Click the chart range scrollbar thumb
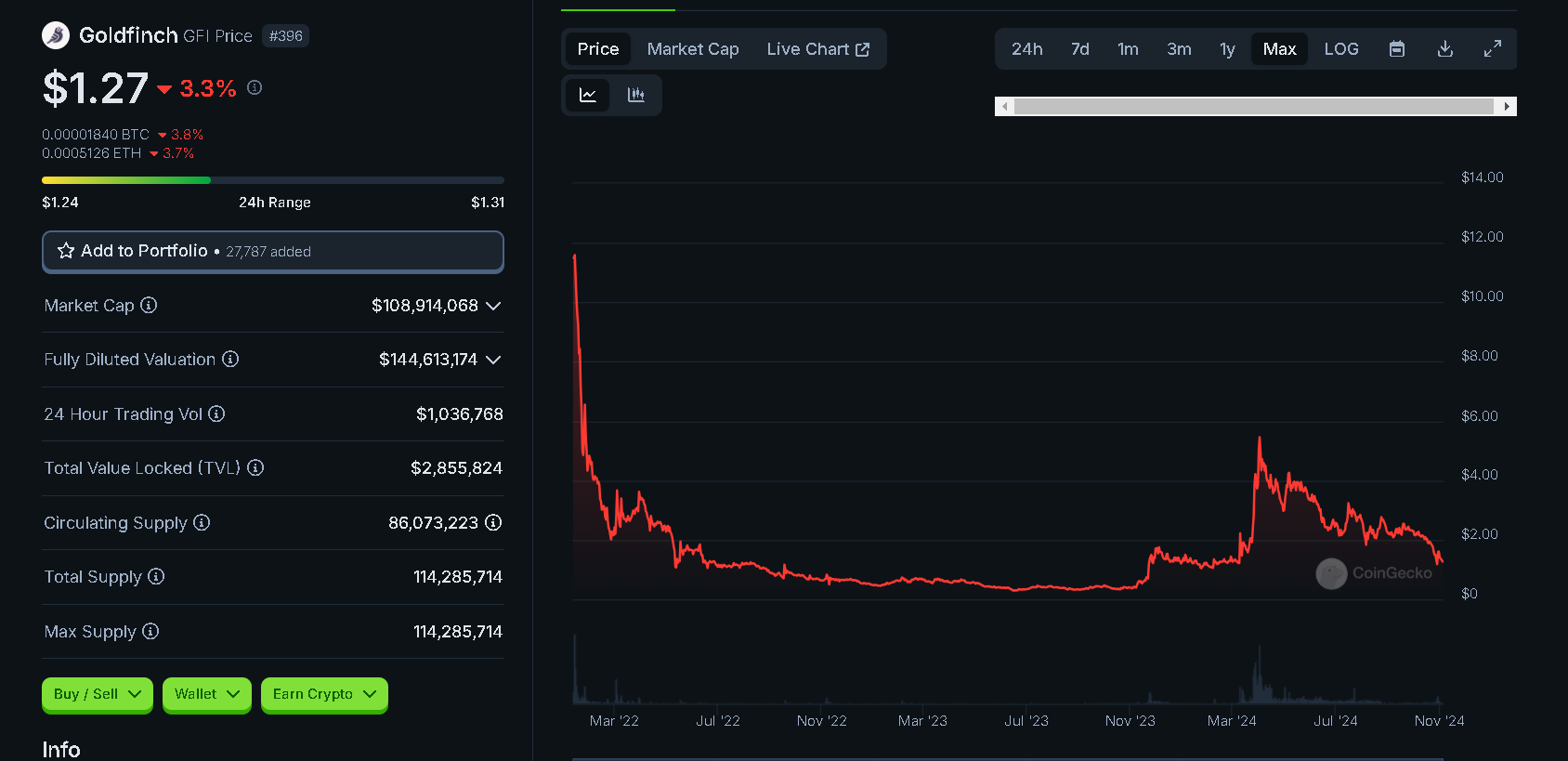 pyautogui.click(x=1254, y=106)
